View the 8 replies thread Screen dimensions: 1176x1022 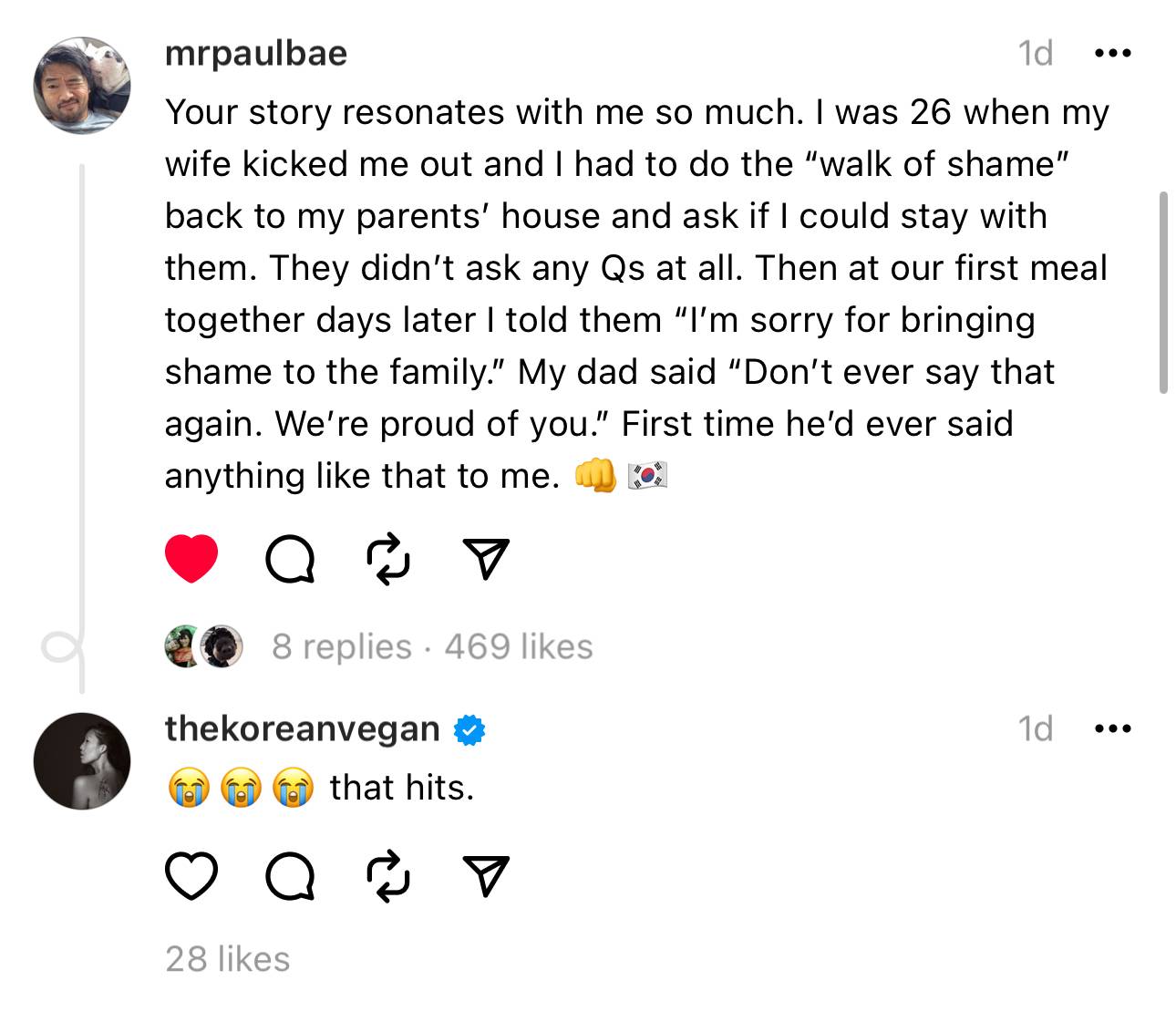[x=342, y=646]
